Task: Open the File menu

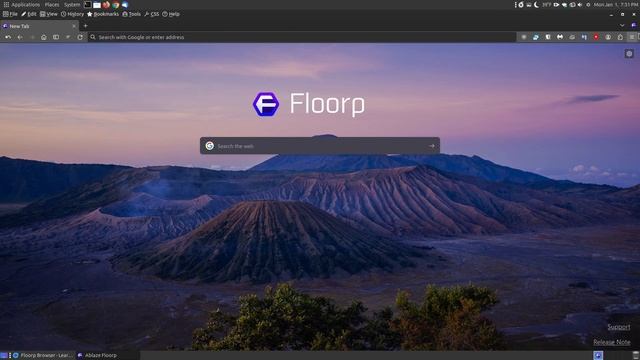Action: (10, 14)
